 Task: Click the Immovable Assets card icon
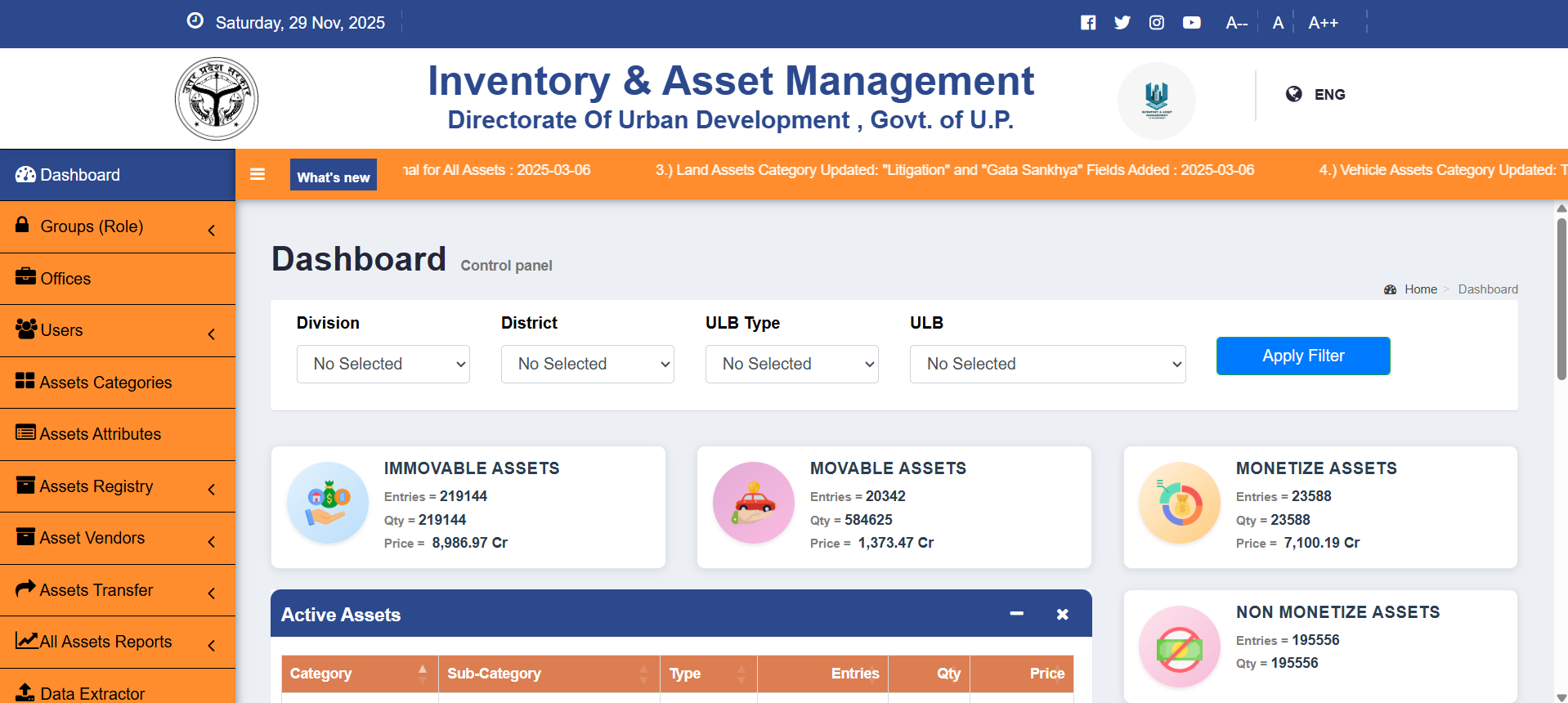coord(328,503)
